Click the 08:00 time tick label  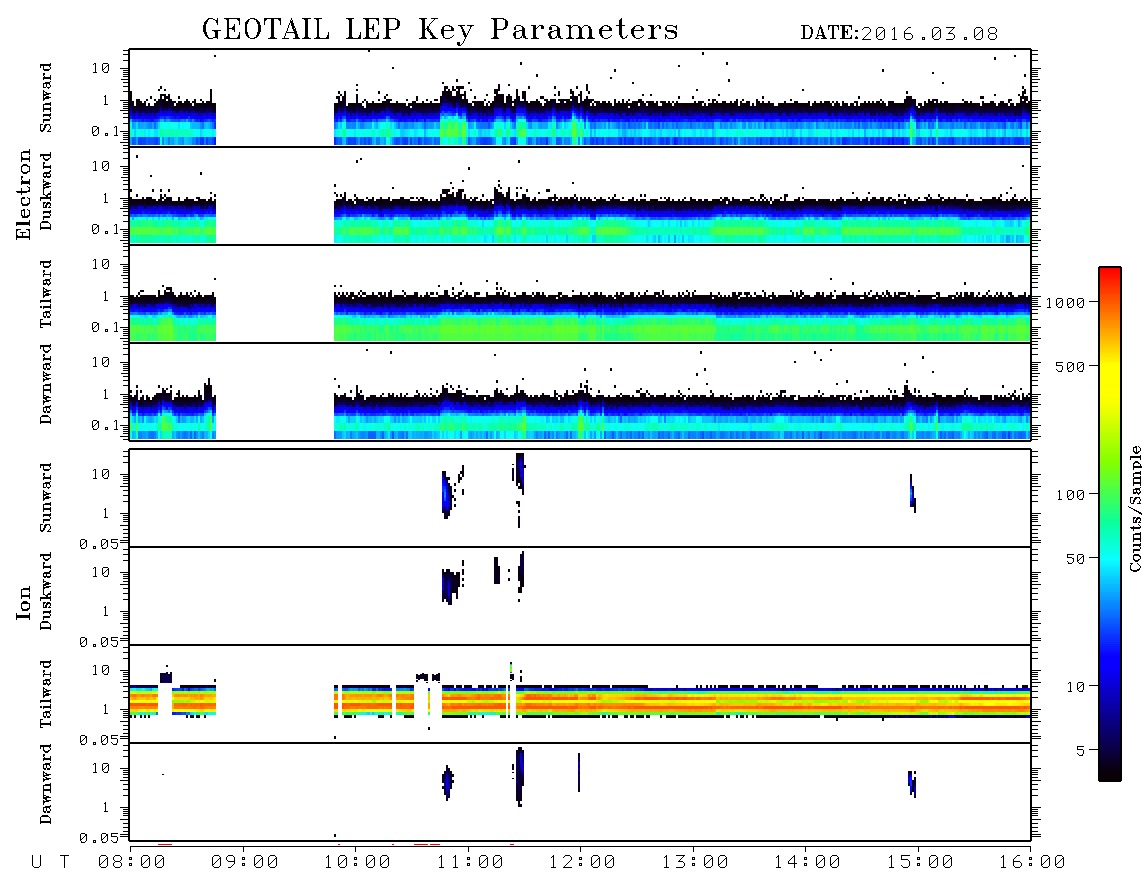point(132,862)
